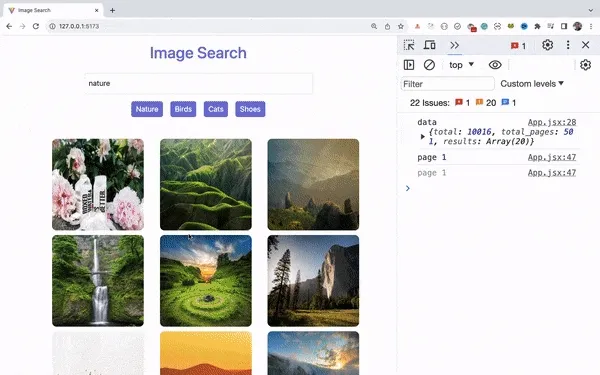Screen dimensions: 600x375
Task: Clear the console
Action: (429, 65)
